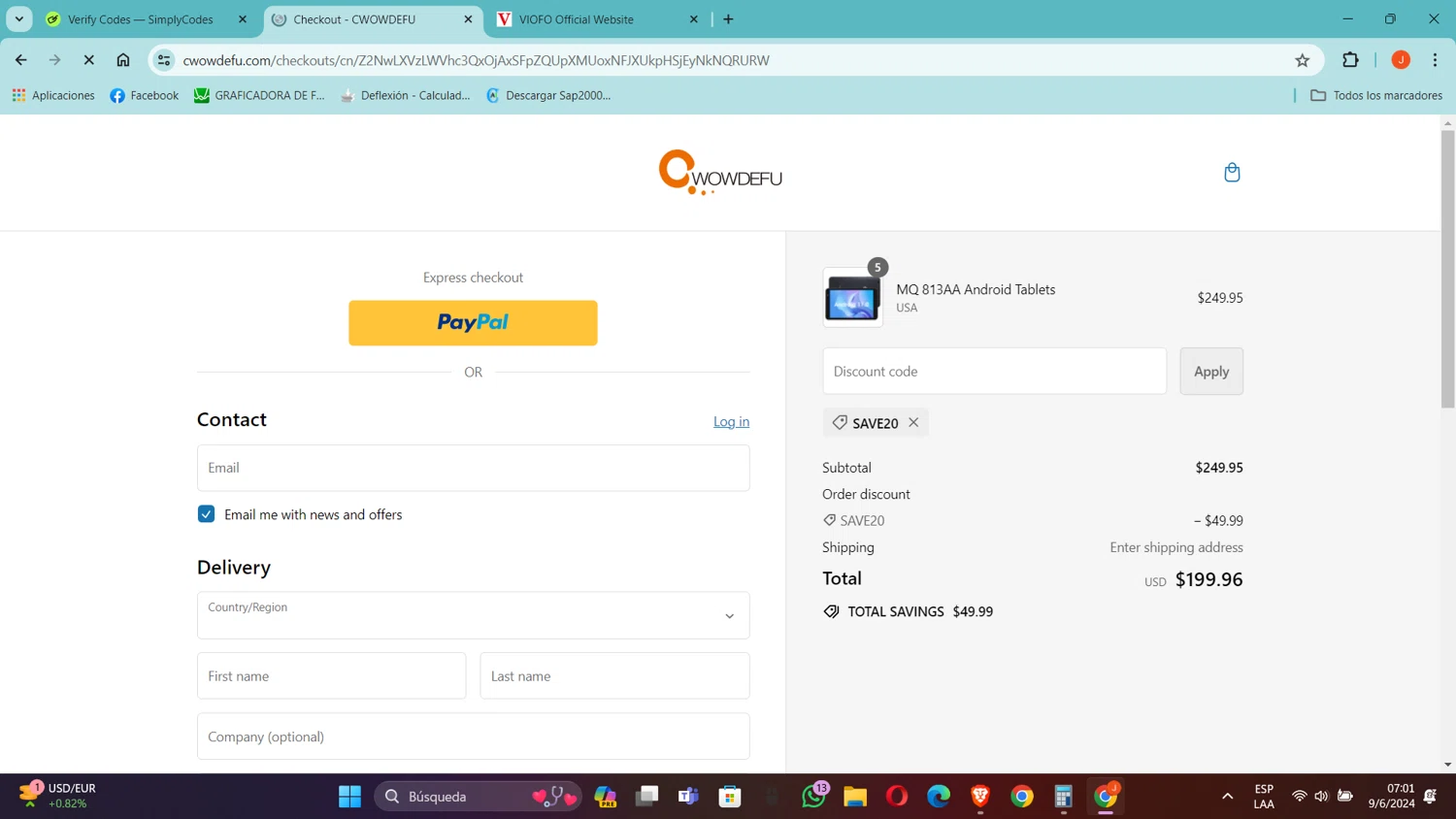Click the Enter shipping address text
Screen dimensions: 1456x819
click(x=1176, y=547)
